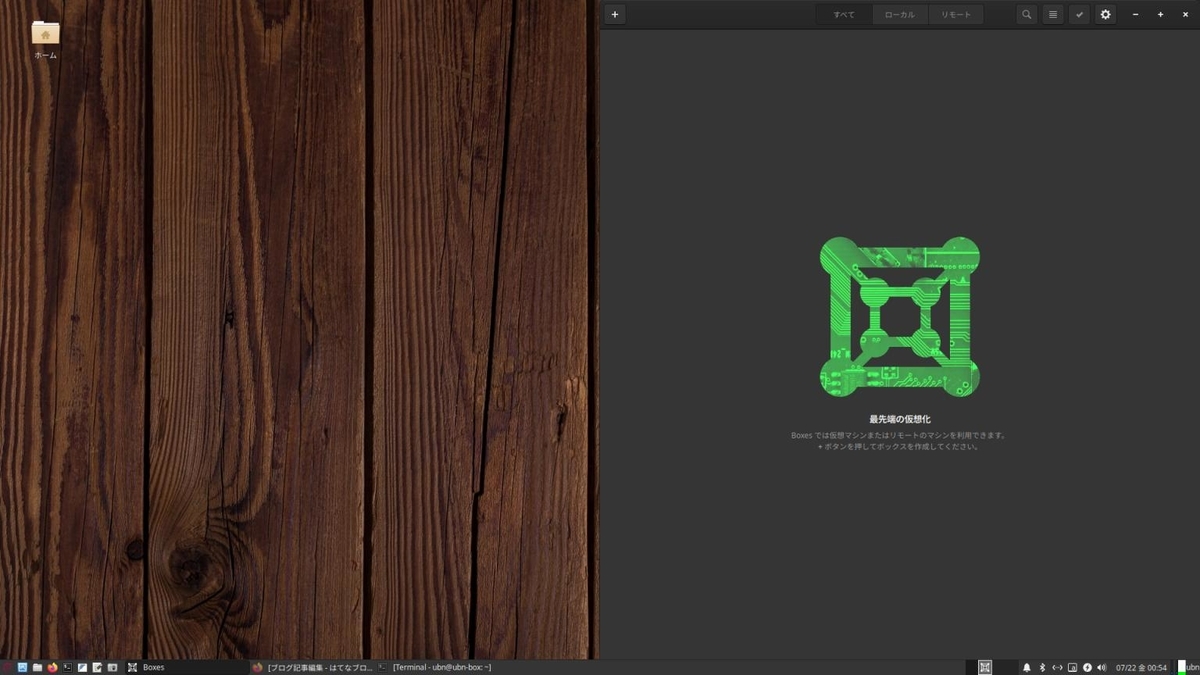Open search in Boxes with the magnifier icon
1200x675 pixels.
1026,14
